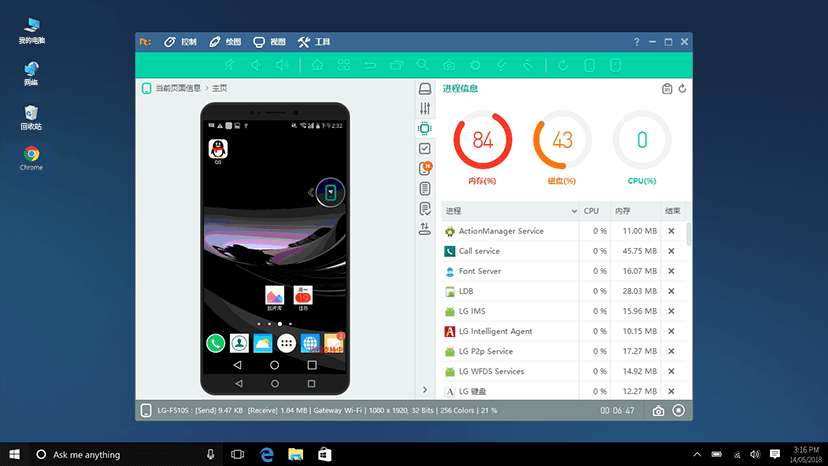The image size is (828, 466).
Task: Click the process list scrollbar
Action: 689,234
